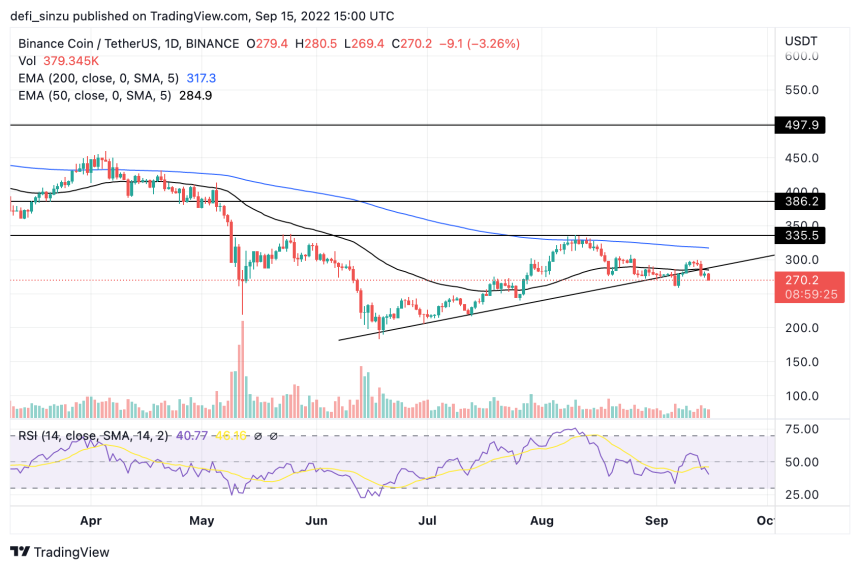The height and width of the screenshot is (569, 860).
Task: Select the EMA 200 indicator legend
Action: pyautogui.click(x=117, y=78)
